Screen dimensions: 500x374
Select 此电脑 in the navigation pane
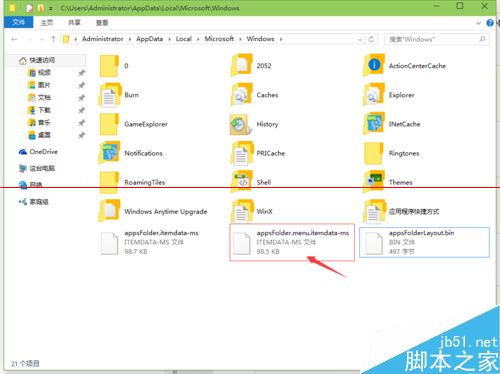pyautogui.click(x=37, y=168)
